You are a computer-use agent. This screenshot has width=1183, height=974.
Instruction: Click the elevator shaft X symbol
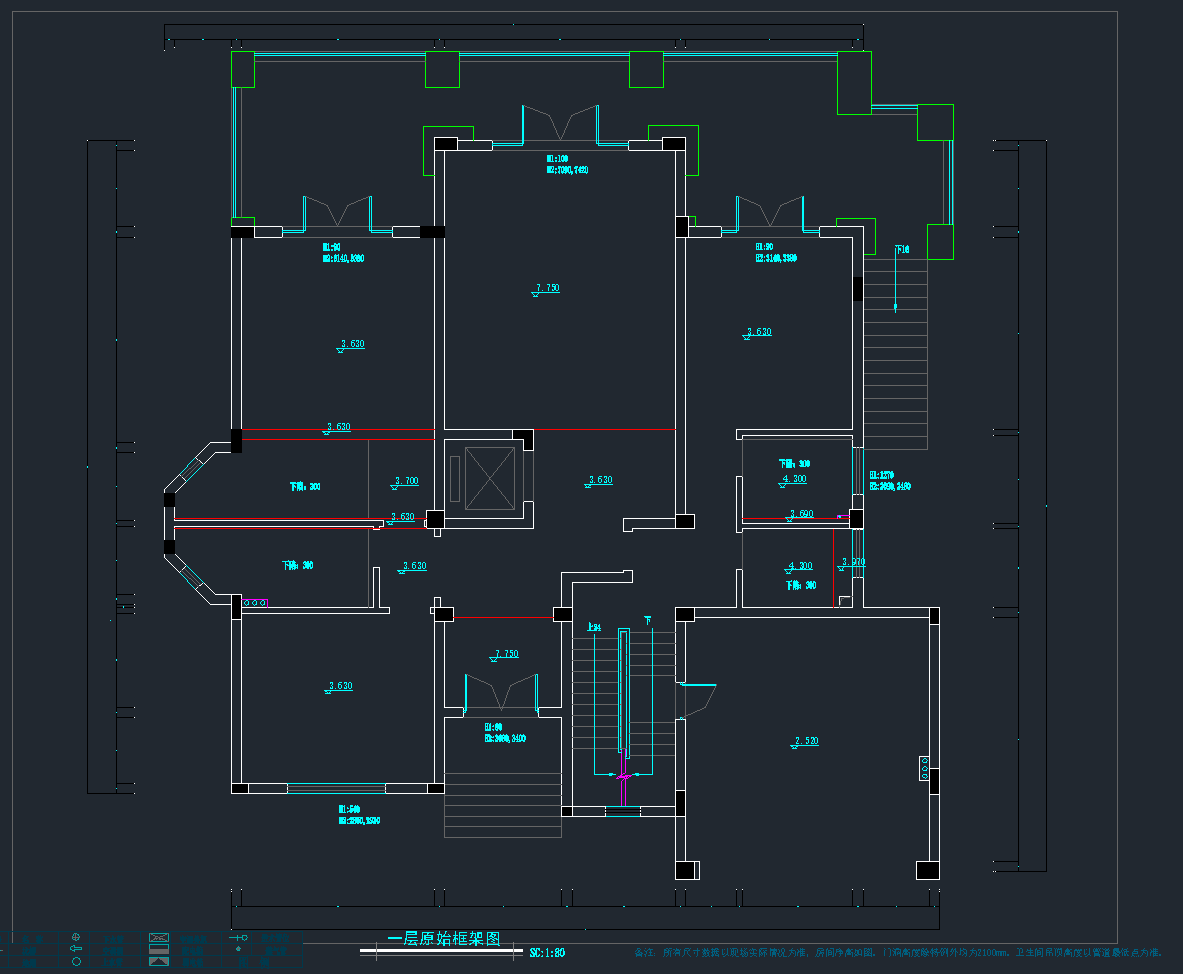pos(490,478)
